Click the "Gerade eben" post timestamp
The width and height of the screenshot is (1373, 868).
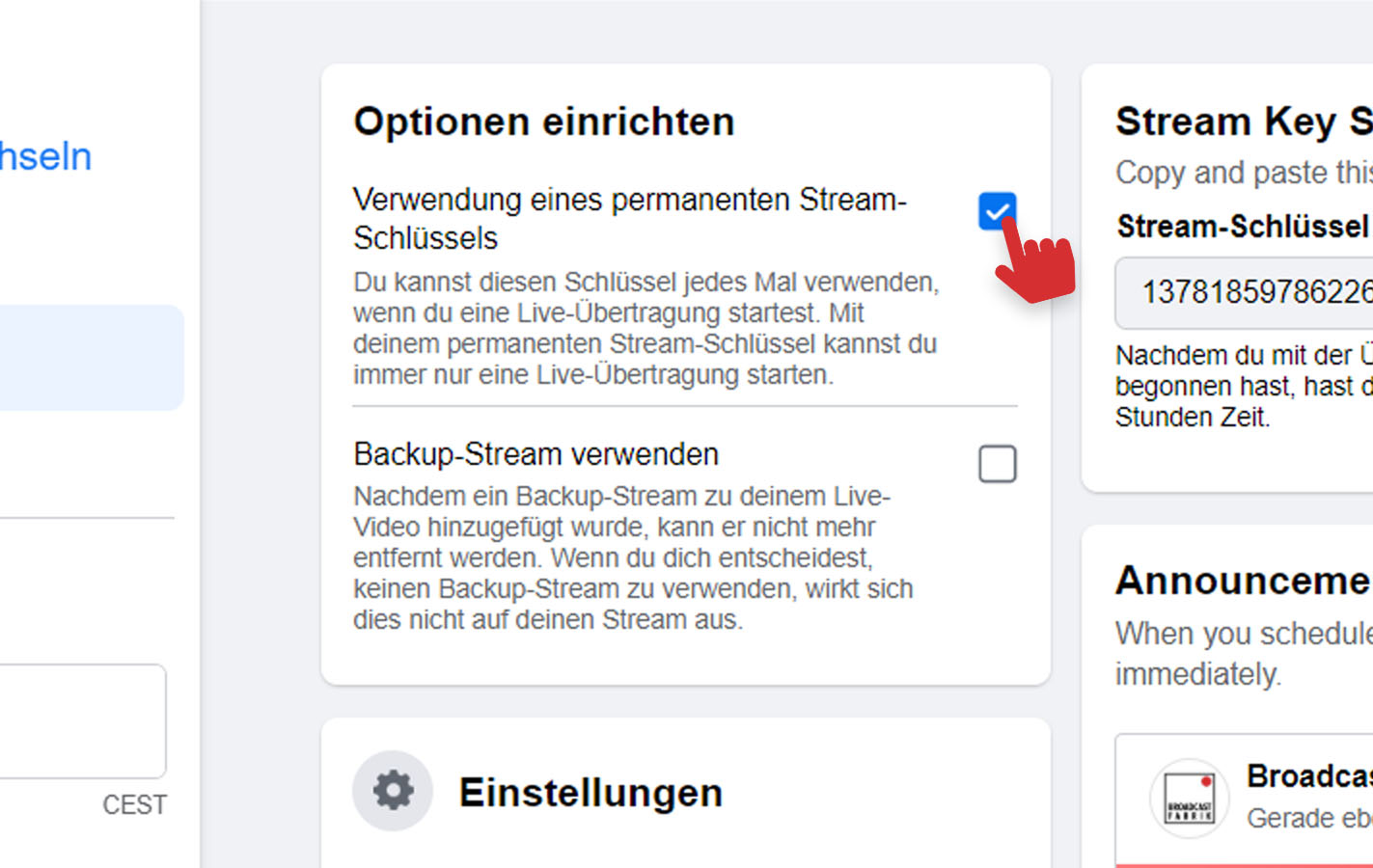[x=1307, y=818]
